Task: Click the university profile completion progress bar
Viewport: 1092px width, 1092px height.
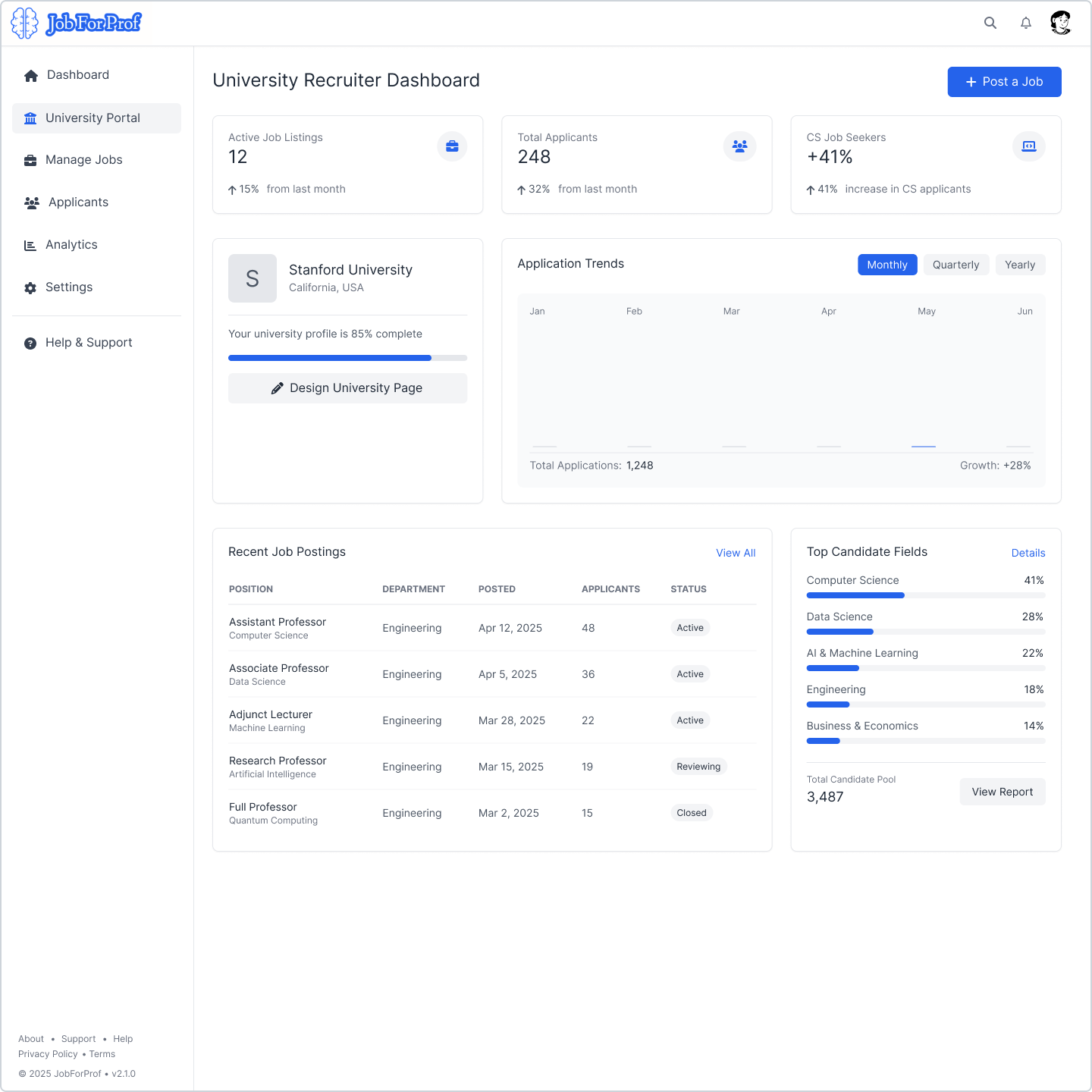Action: pos(347,358)
